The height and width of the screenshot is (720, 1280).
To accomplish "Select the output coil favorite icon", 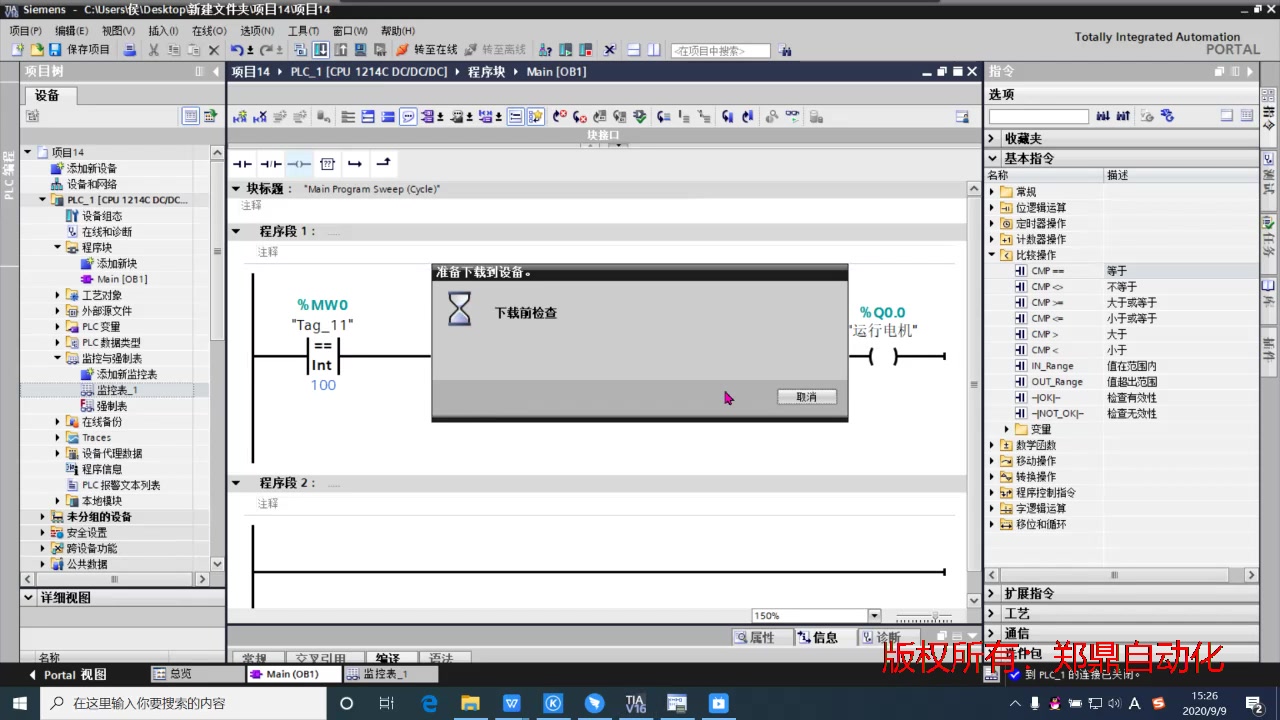I will point(299,163).
